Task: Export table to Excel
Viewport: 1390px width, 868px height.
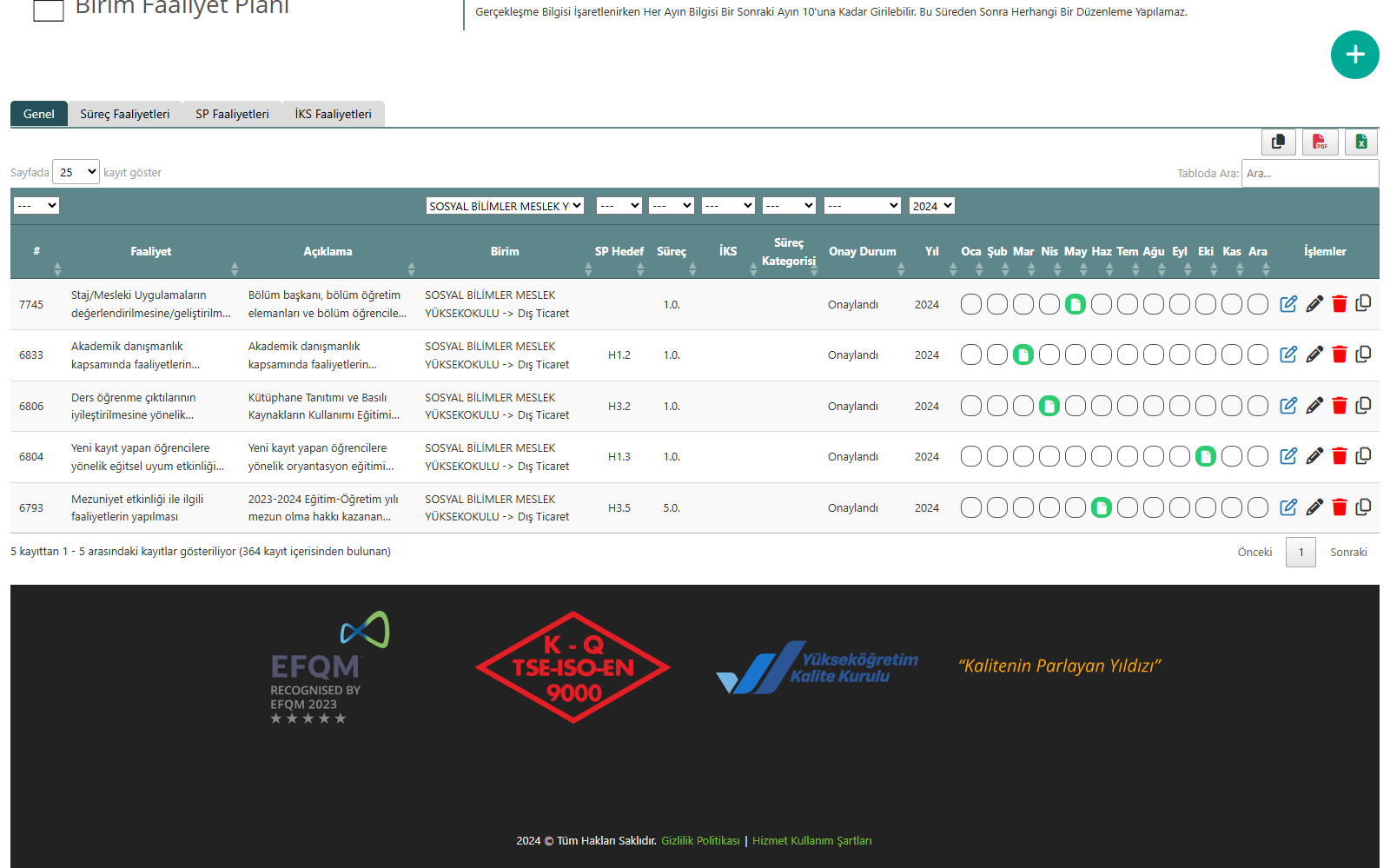Action: pos(1361,142)
